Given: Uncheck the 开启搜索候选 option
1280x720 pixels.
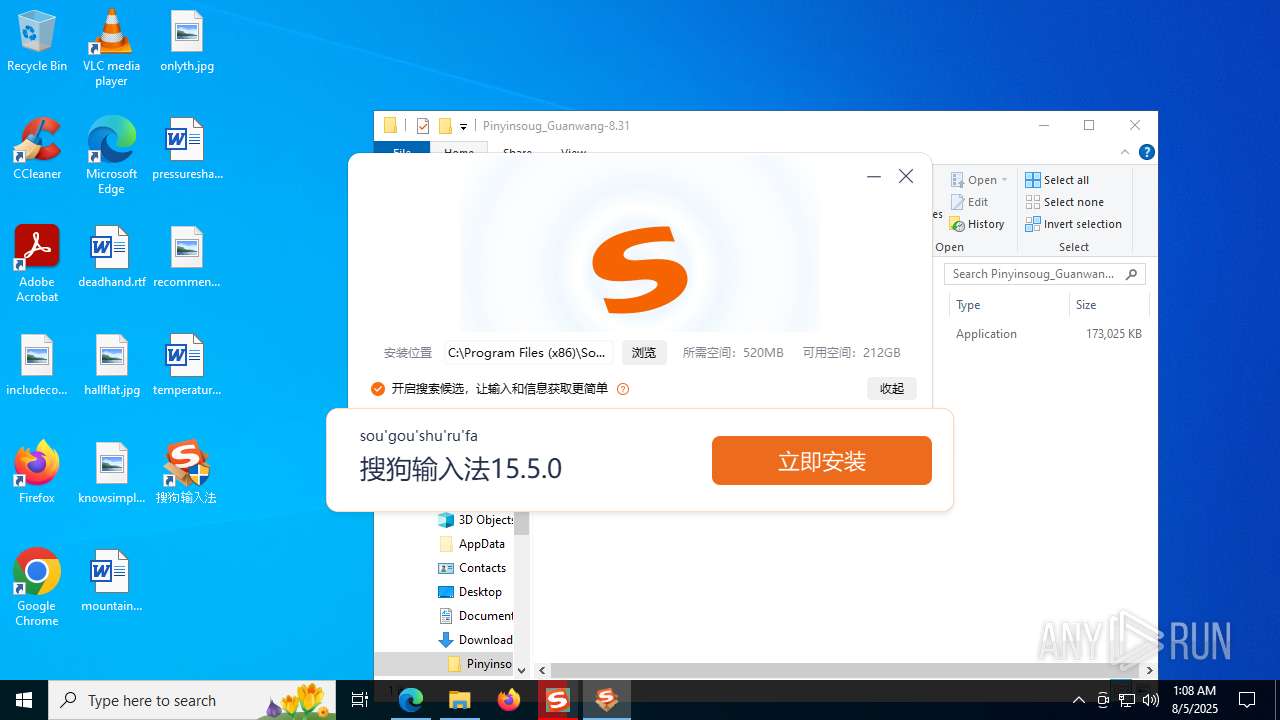Looking at the screenshot, I should 378,389.
